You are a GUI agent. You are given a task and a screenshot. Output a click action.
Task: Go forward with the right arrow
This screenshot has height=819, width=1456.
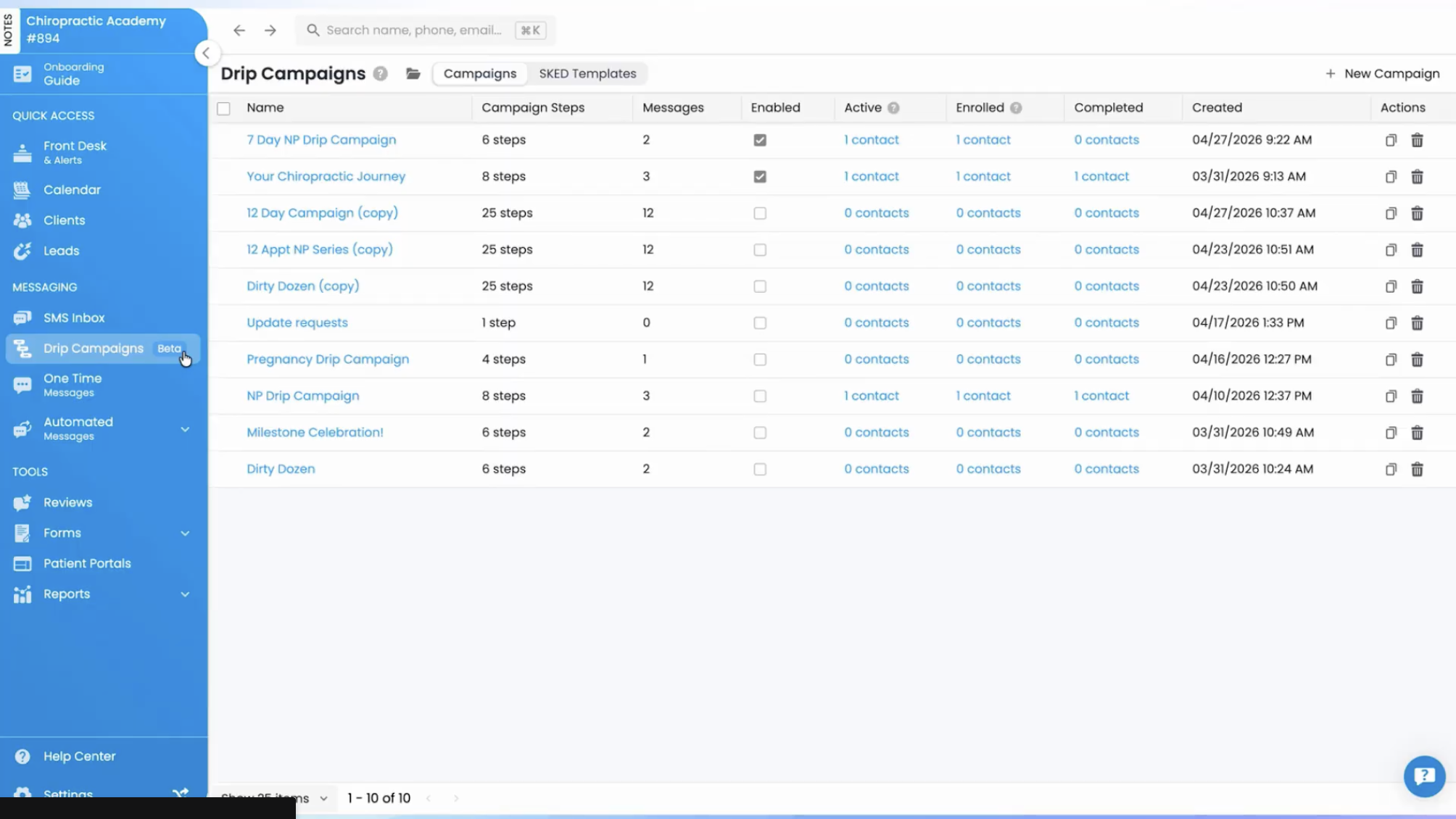click(x=270, y=30)
